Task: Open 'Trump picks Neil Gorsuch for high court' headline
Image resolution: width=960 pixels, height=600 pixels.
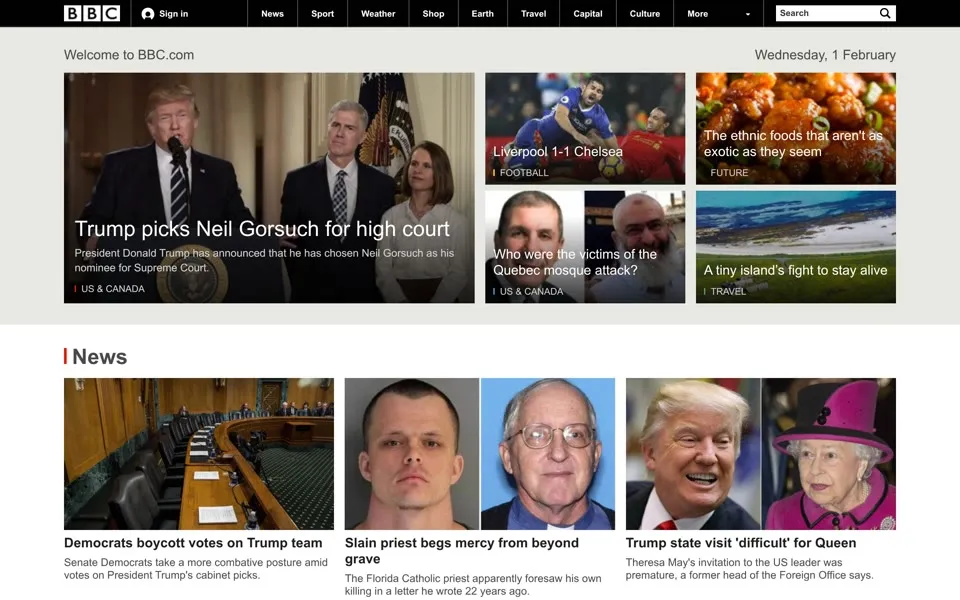Action: click(262, 228)
